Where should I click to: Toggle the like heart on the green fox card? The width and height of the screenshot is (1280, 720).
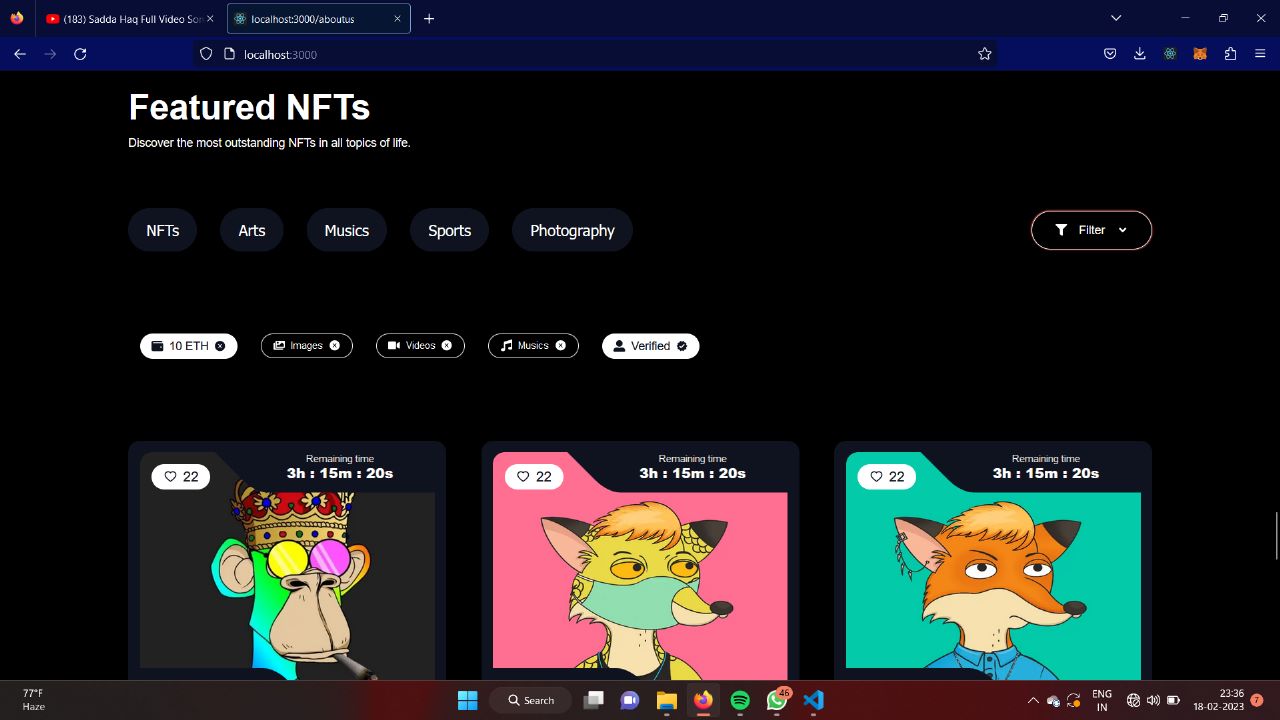coord(875,476)
